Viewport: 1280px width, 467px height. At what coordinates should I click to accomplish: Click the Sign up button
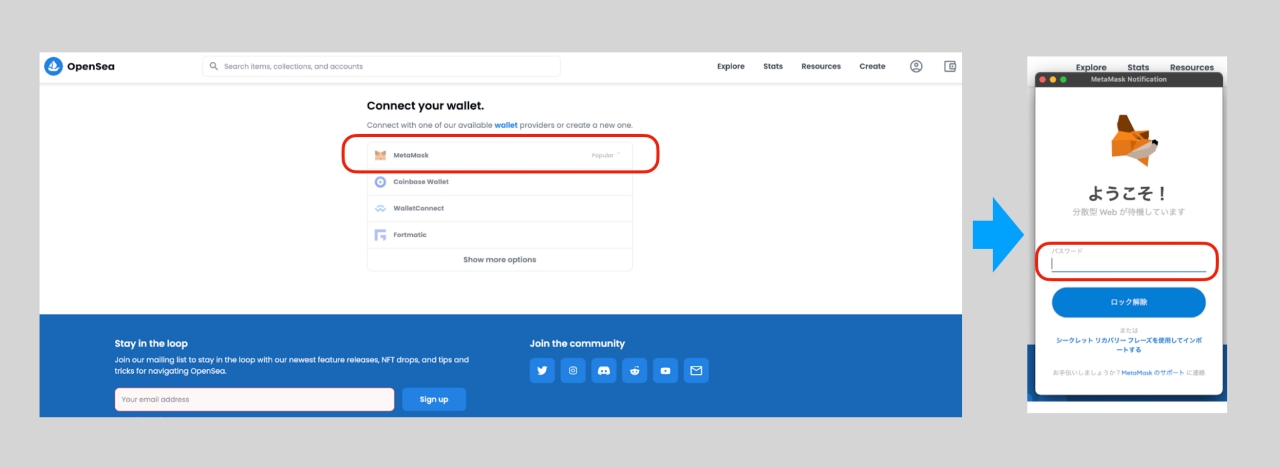click(x=434, y=399)
